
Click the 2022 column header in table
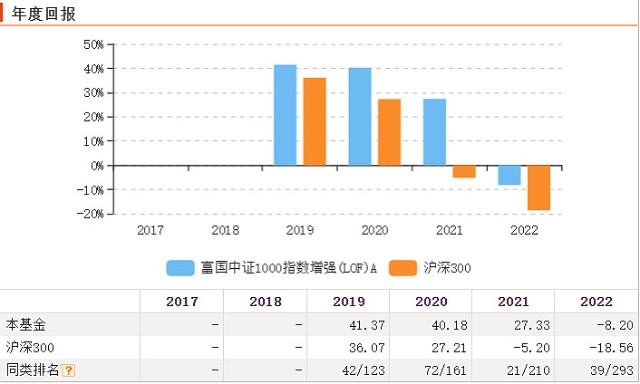596,302
